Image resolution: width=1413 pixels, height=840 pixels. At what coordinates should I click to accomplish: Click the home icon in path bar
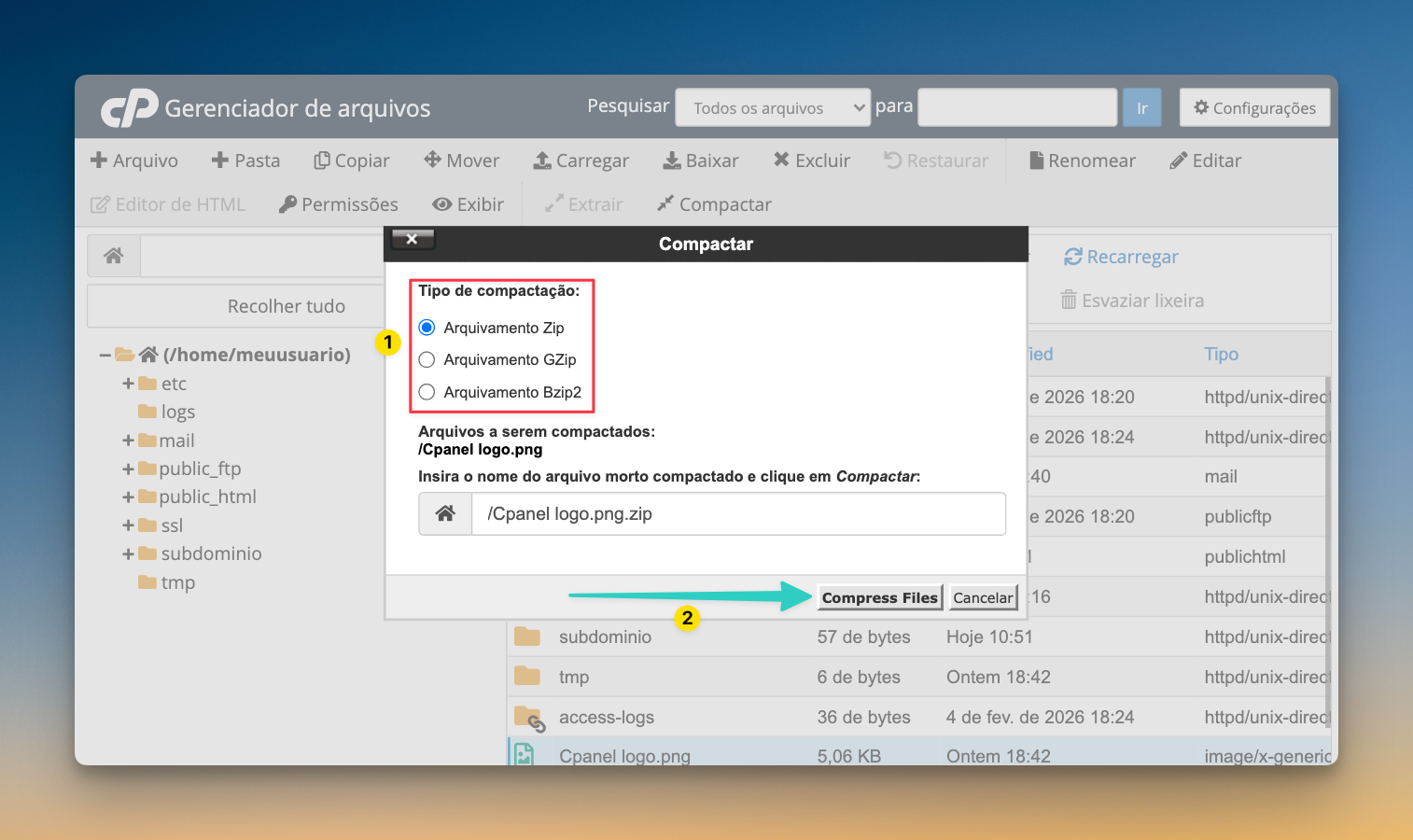click(x=114, y=256)
